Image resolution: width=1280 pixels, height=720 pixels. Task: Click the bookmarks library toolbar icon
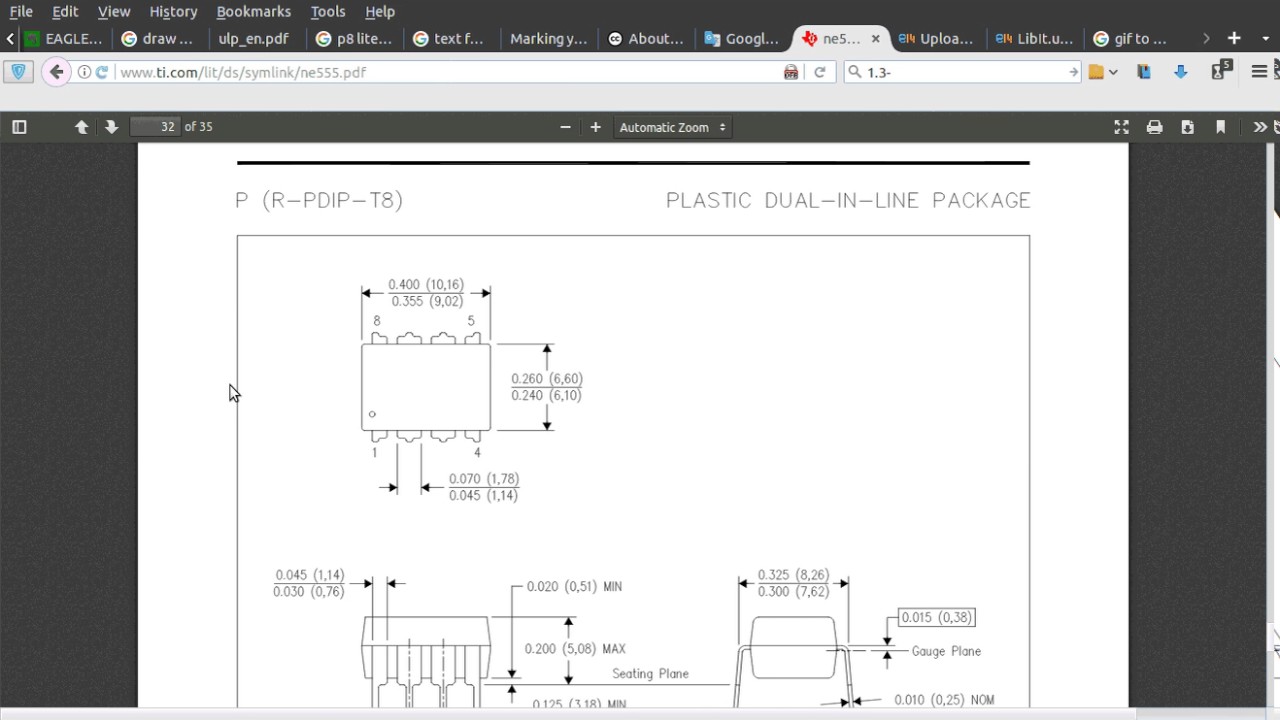click(1144, 72)
